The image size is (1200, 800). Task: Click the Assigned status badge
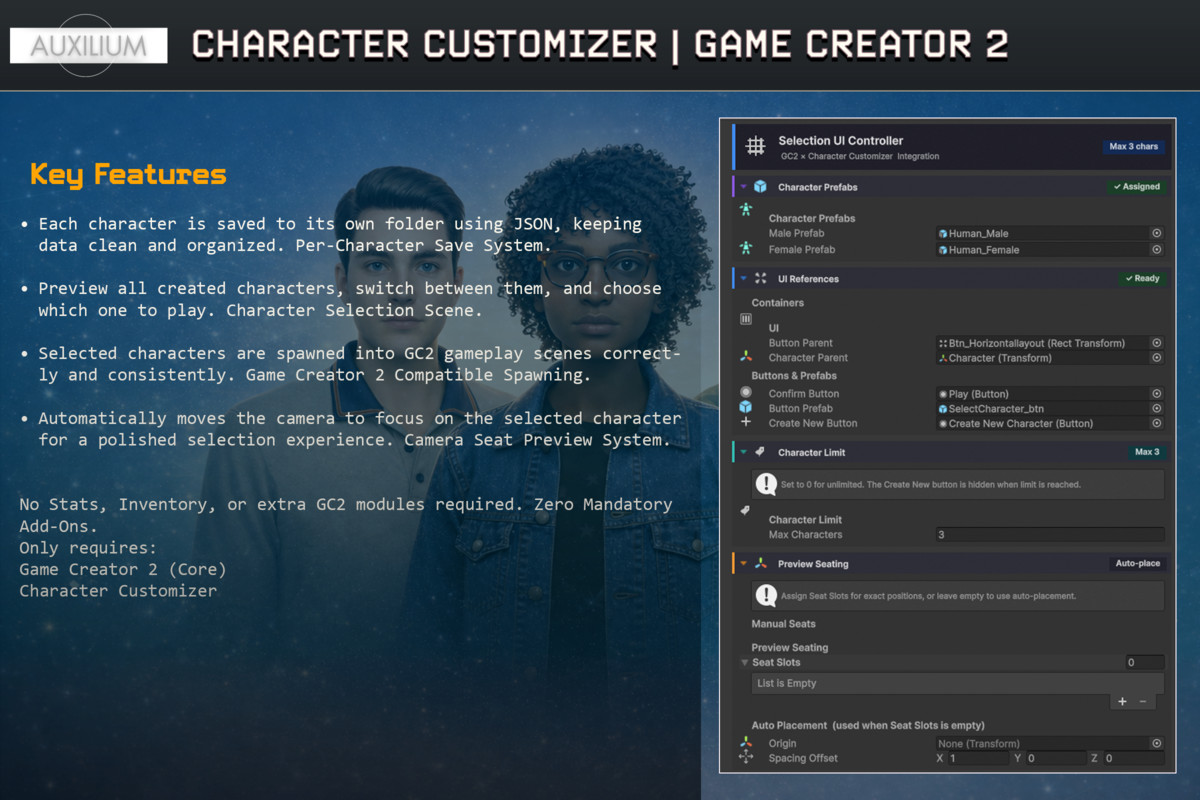(x=1137, y=187)
